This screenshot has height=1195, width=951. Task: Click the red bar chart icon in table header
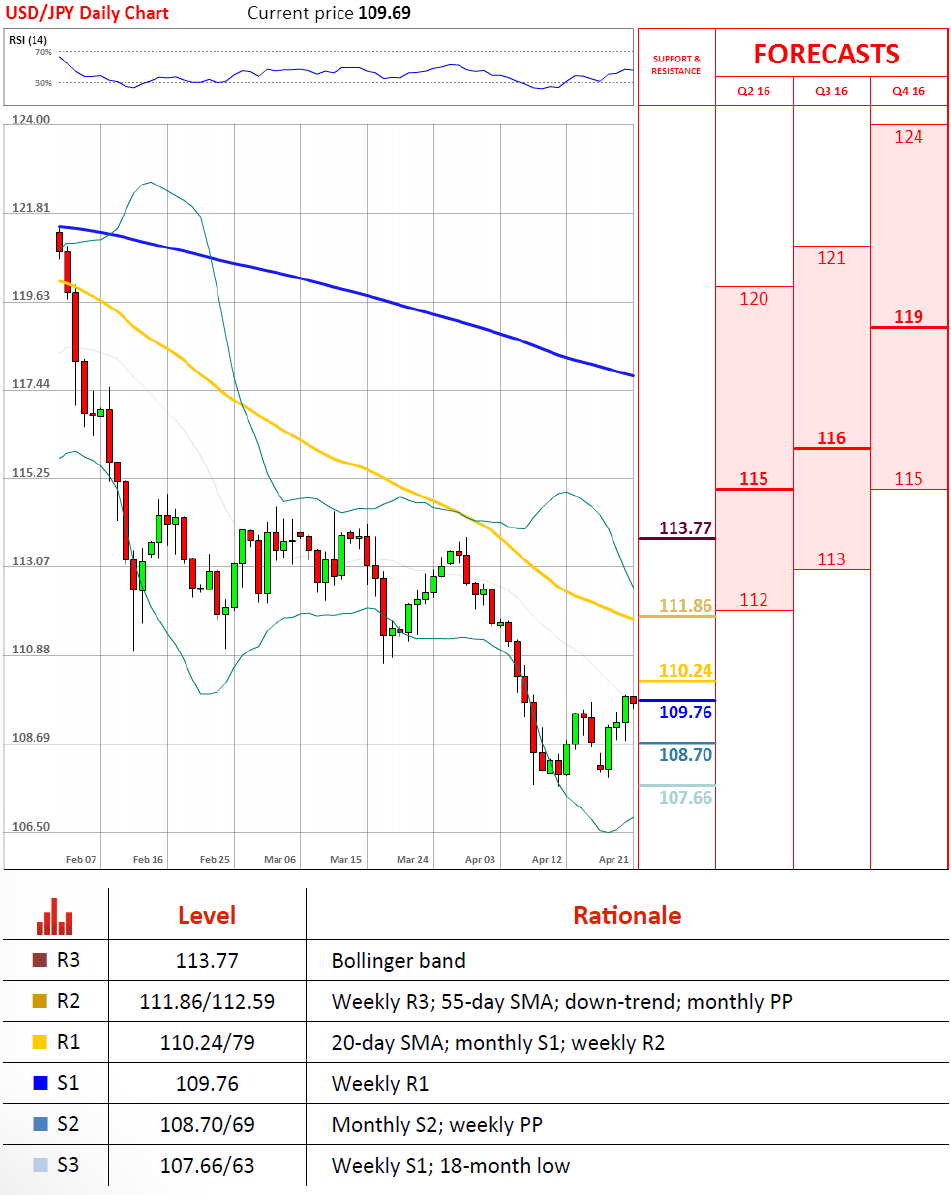pos(54,914)
